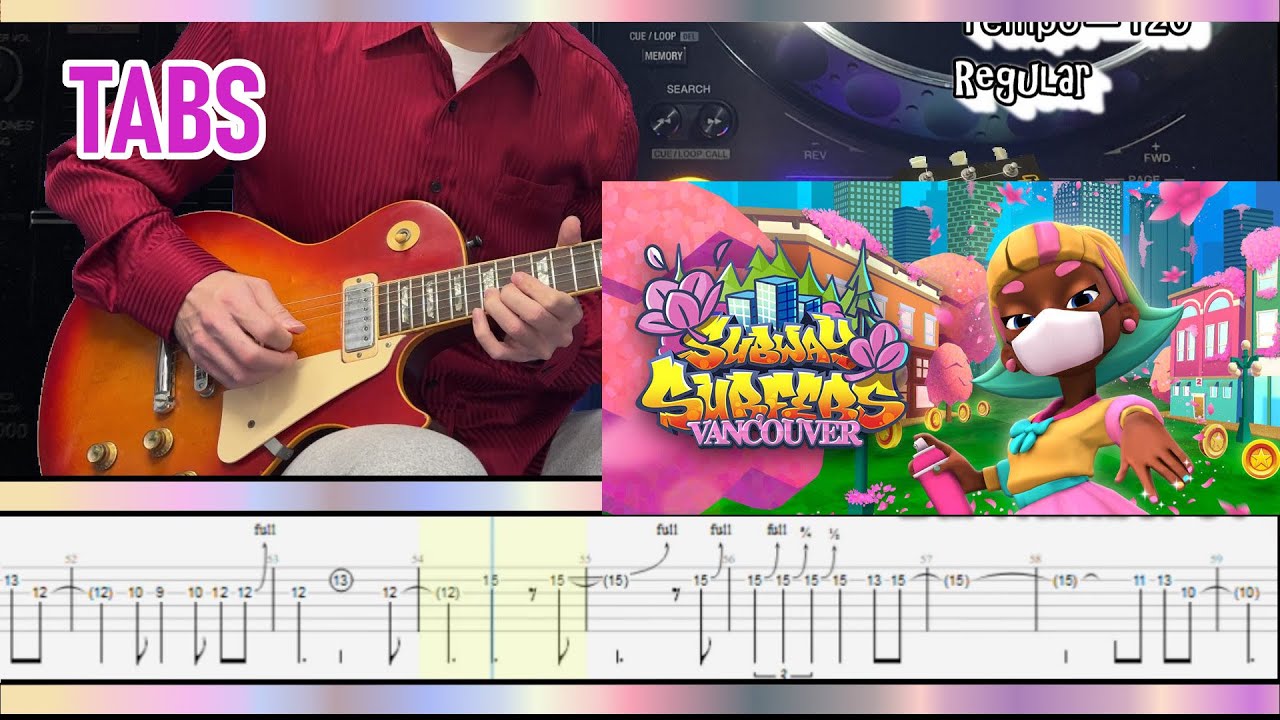
Task: Click the ¾ bend marking
Action: [x=805, y=534]
